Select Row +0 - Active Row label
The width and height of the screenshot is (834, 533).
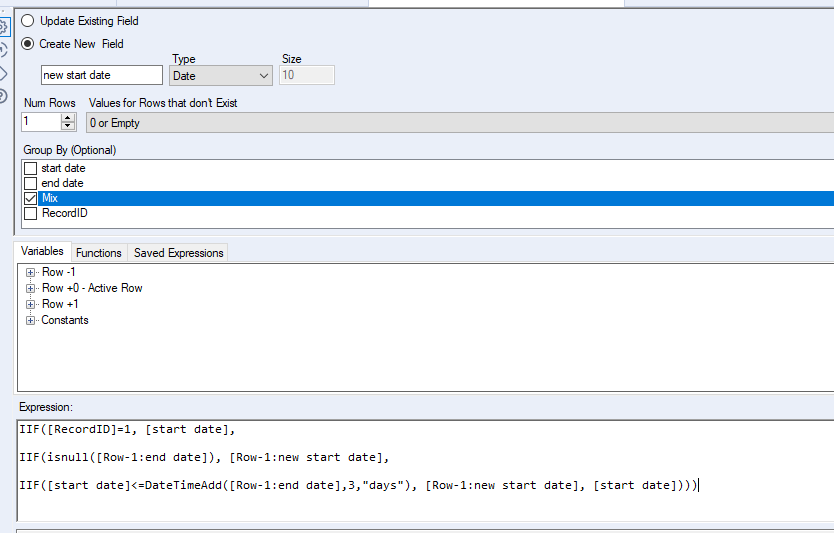(92, 288)
